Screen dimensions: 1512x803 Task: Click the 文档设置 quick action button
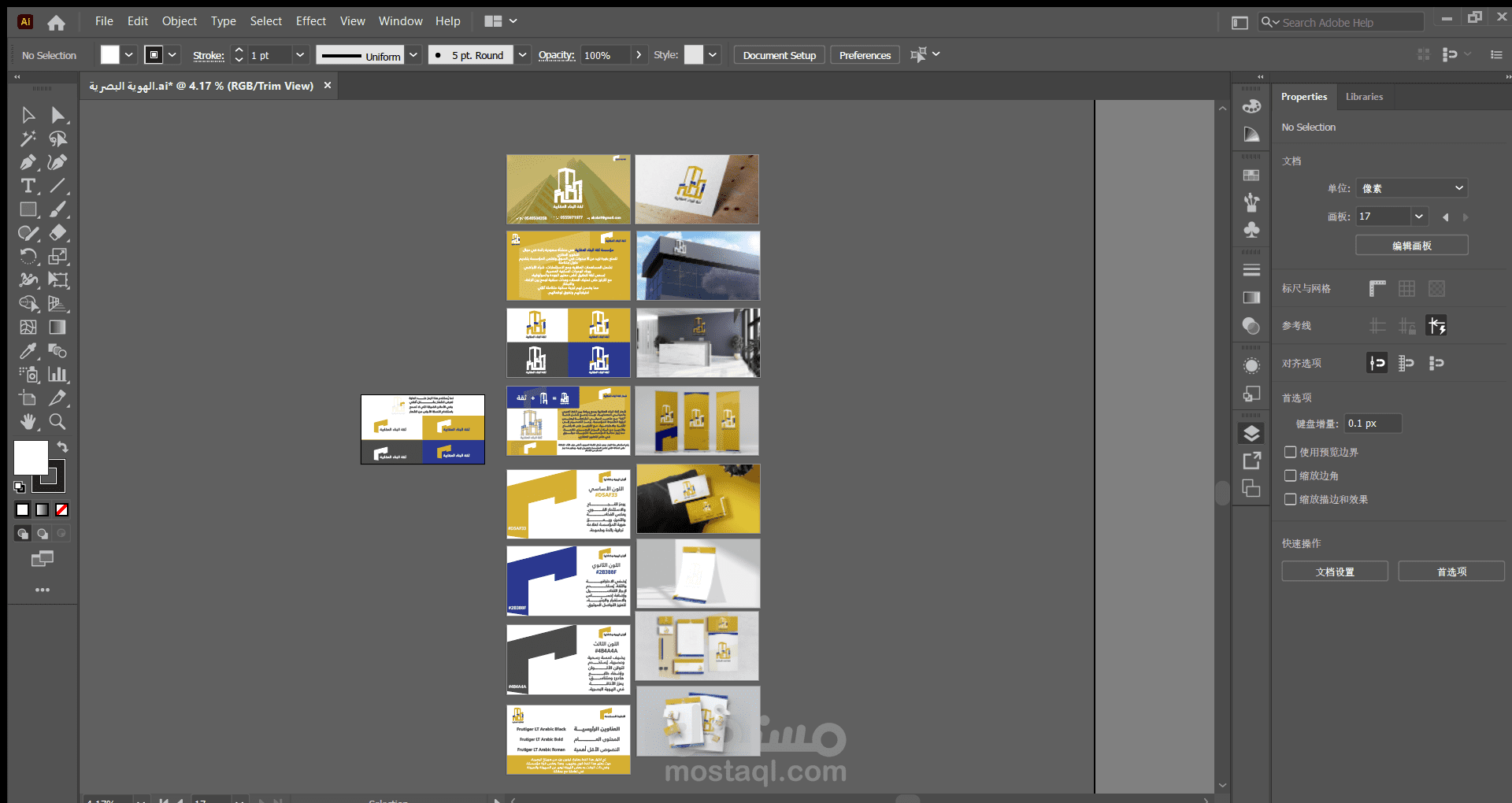[1335, 572]
